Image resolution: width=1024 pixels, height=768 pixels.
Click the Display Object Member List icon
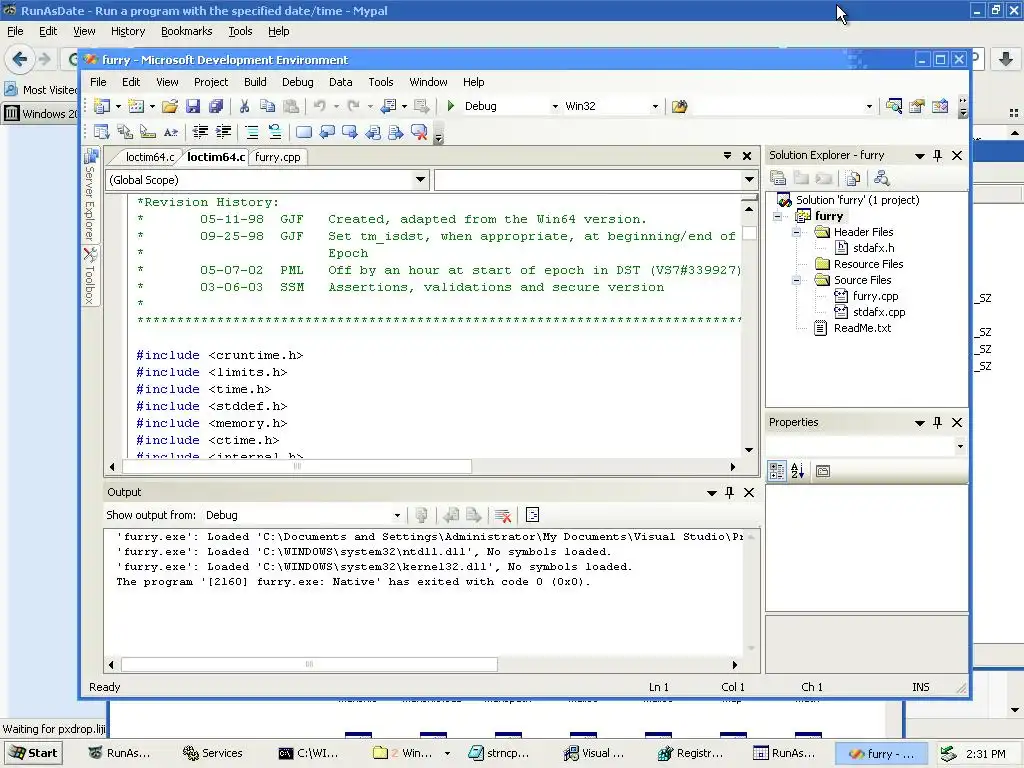point(101,133)
